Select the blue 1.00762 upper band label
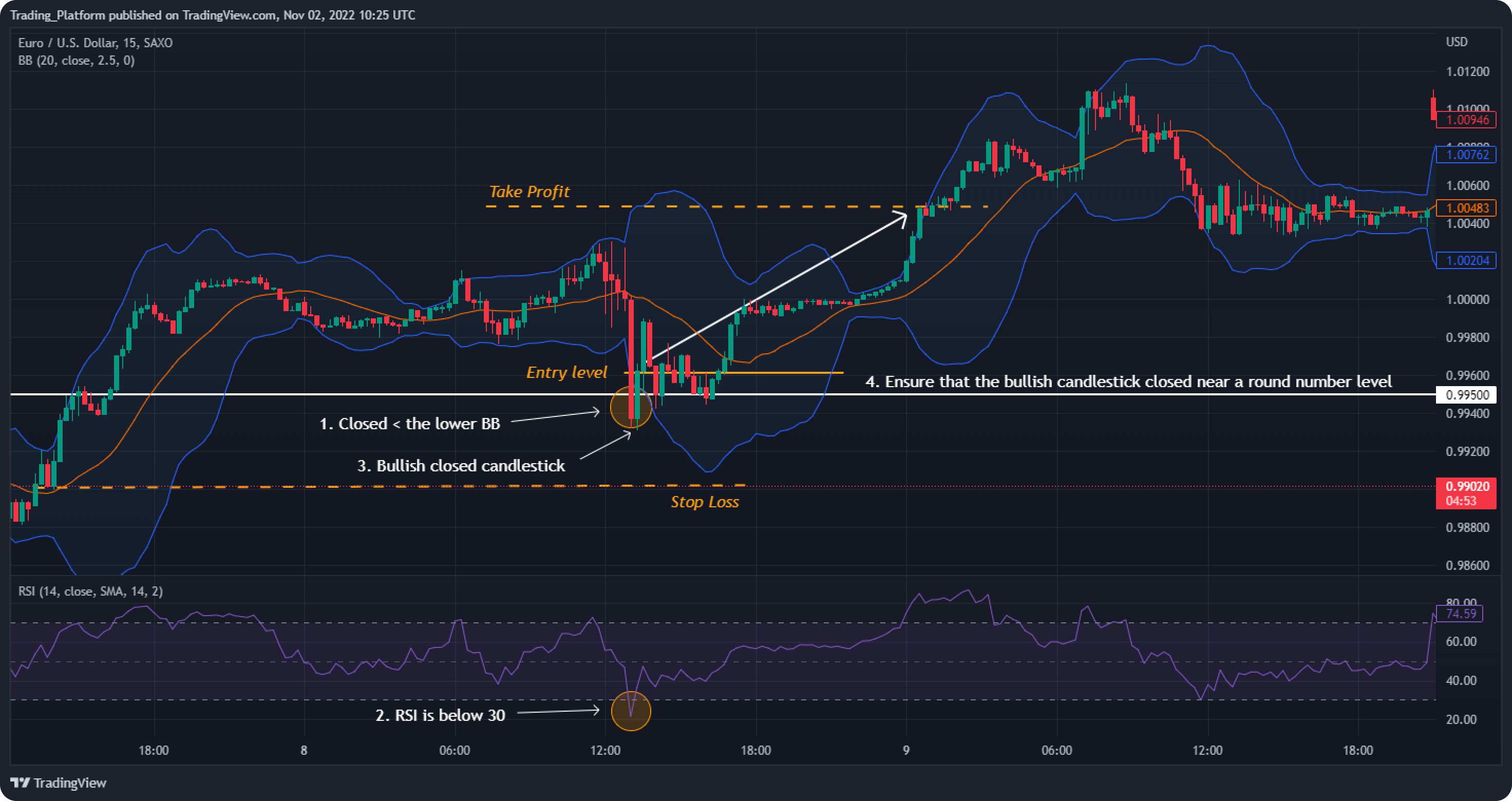The image size is (1512, 801). pyautogui.click(x=1466, y=155)
